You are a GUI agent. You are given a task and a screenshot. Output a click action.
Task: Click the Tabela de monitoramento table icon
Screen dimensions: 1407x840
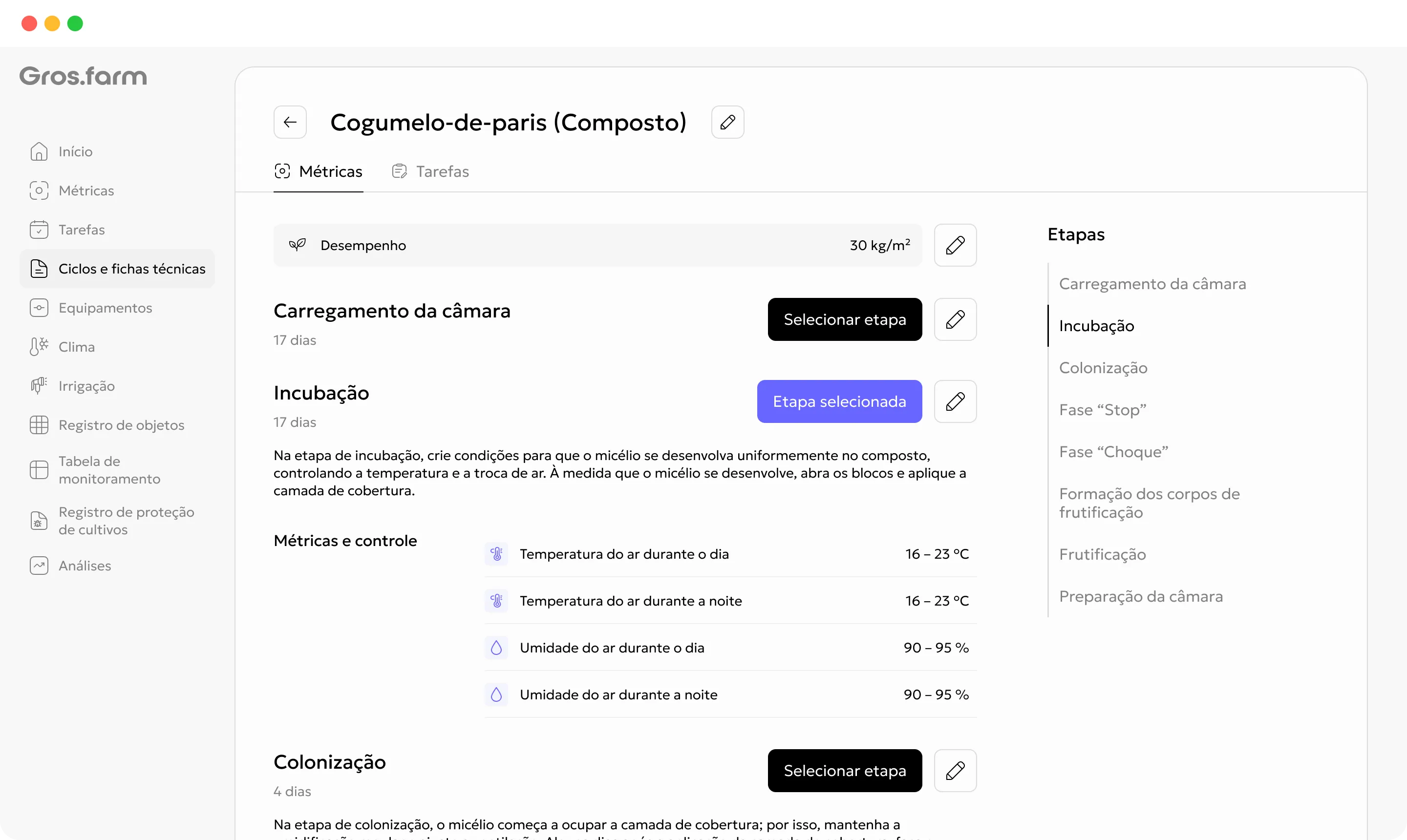(x=39, y=470)
